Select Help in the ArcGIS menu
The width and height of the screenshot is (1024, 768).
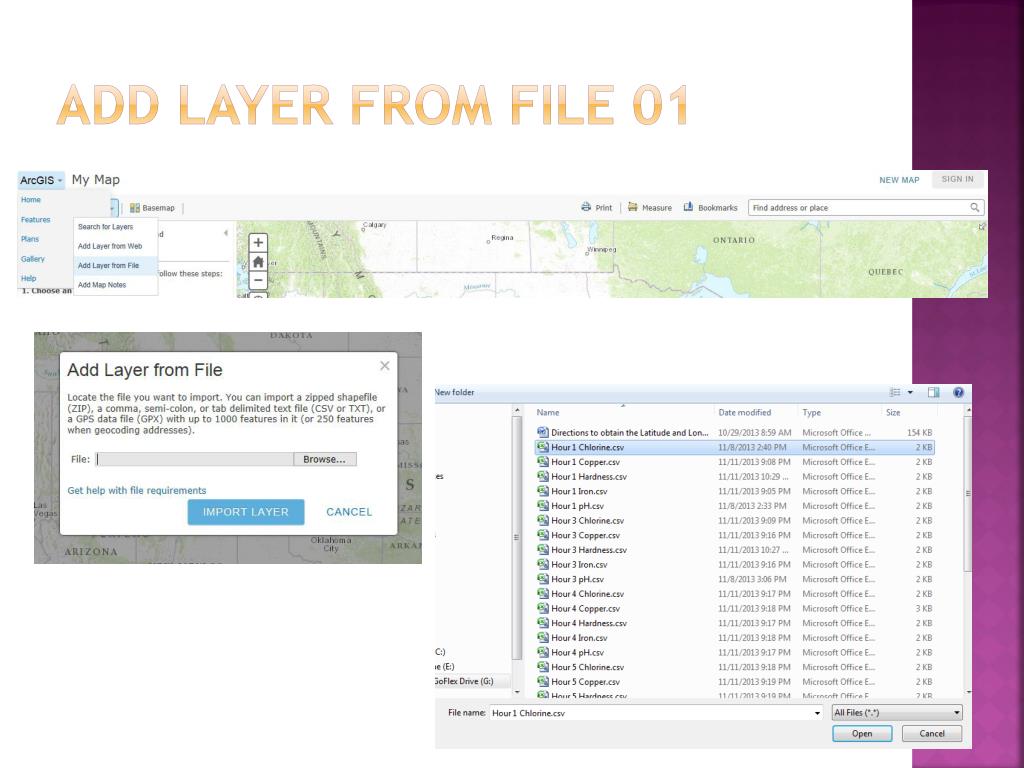(28, 278)
